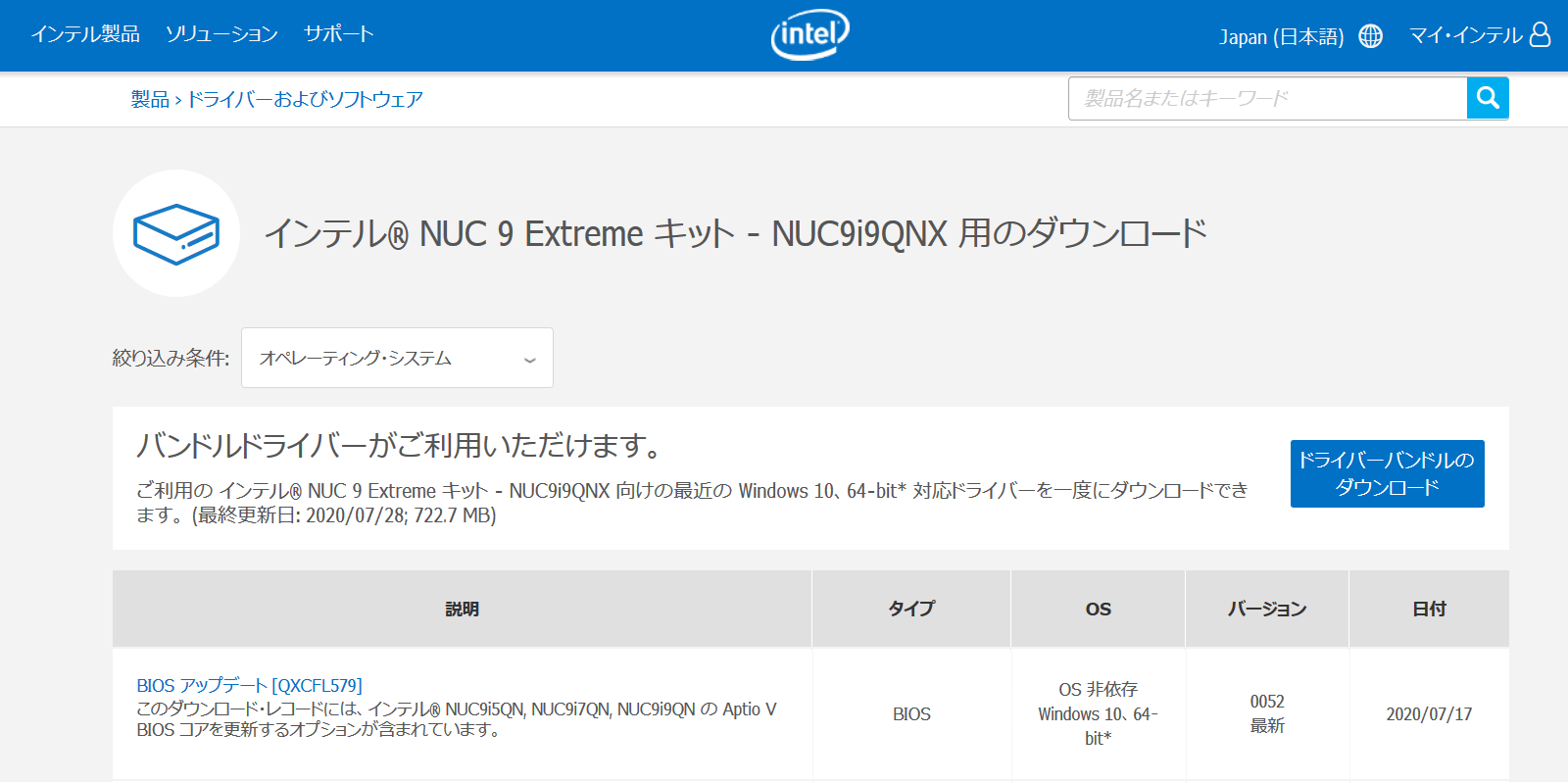Click the OS 非依存 Windows 10 cell
Screen dimensions: 1568x782
click(1098, 713)
